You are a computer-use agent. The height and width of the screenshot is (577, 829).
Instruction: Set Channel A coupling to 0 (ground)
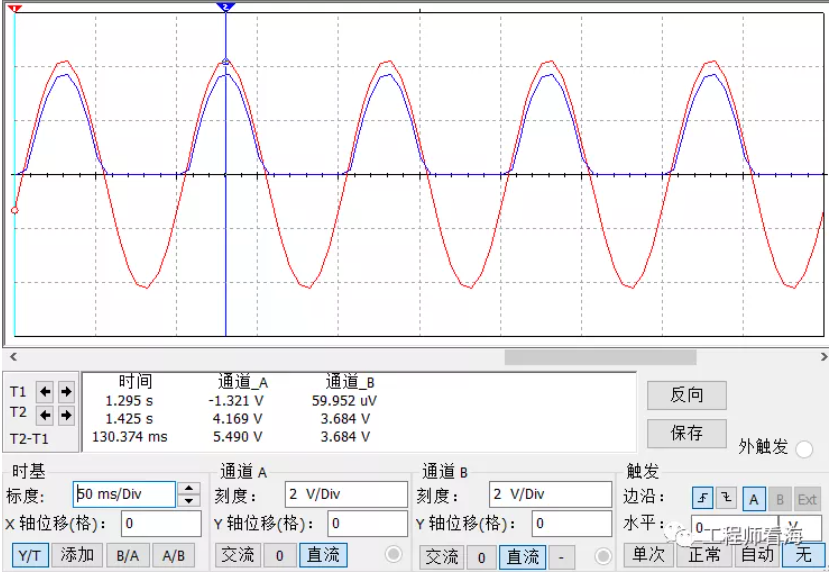(x=280, y=555)
